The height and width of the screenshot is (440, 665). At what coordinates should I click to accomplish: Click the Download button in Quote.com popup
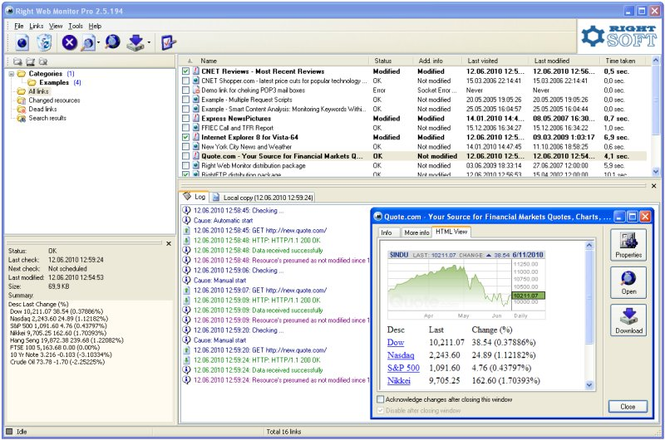(x=629, y=320)
